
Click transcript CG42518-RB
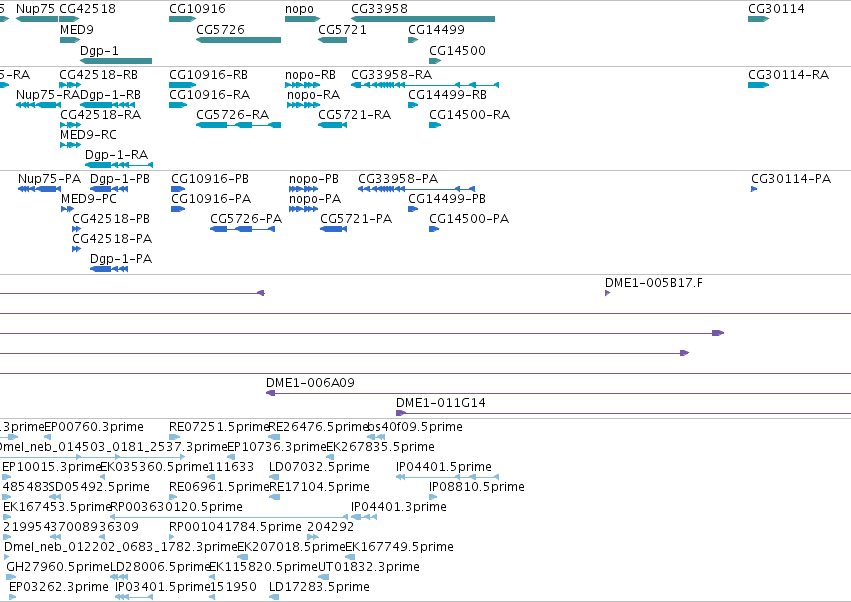98,74
